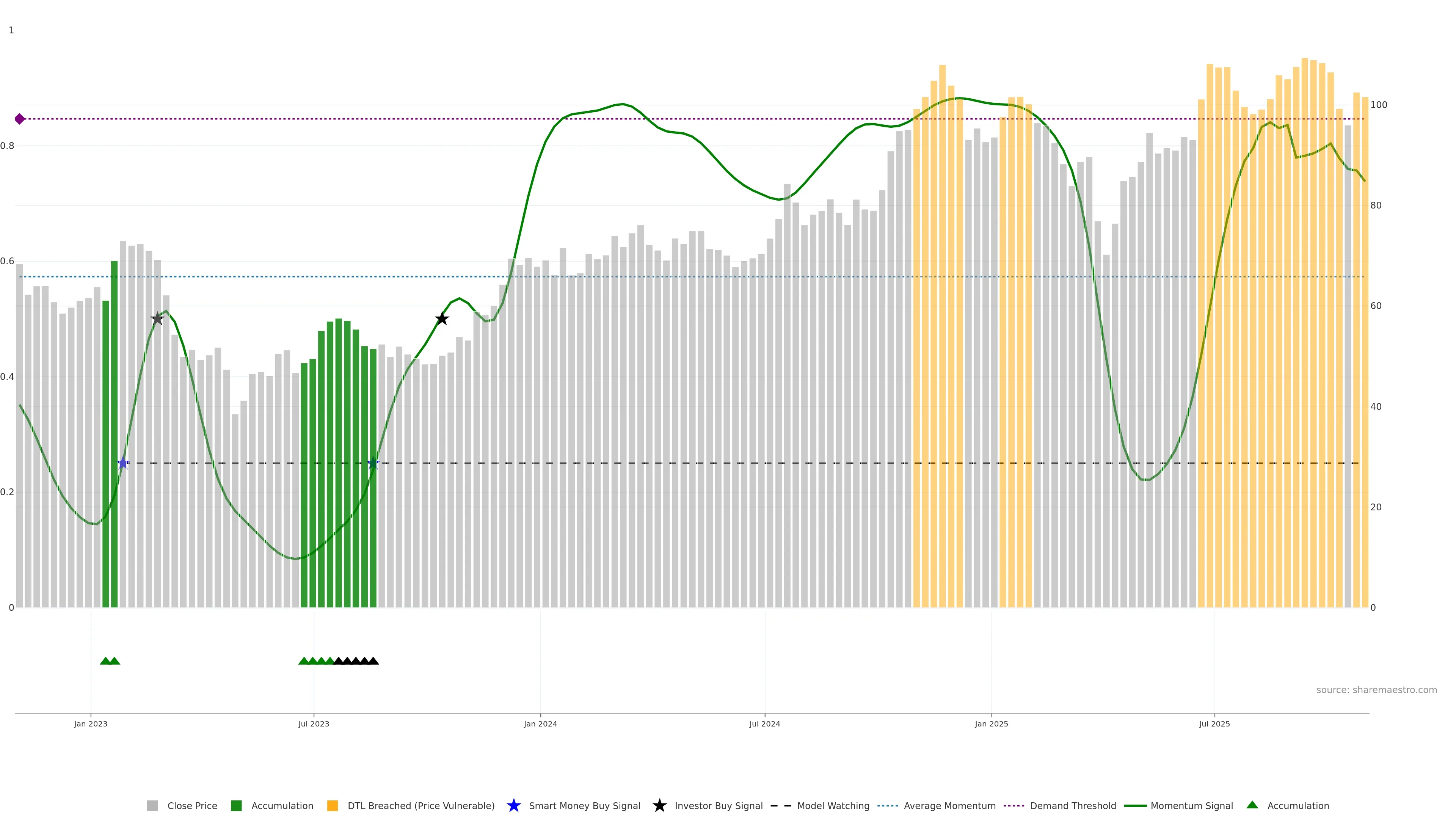Click the orange DTL Breached legend square
This screenshot has height=819, width=1456.
[x=333, y=805]
